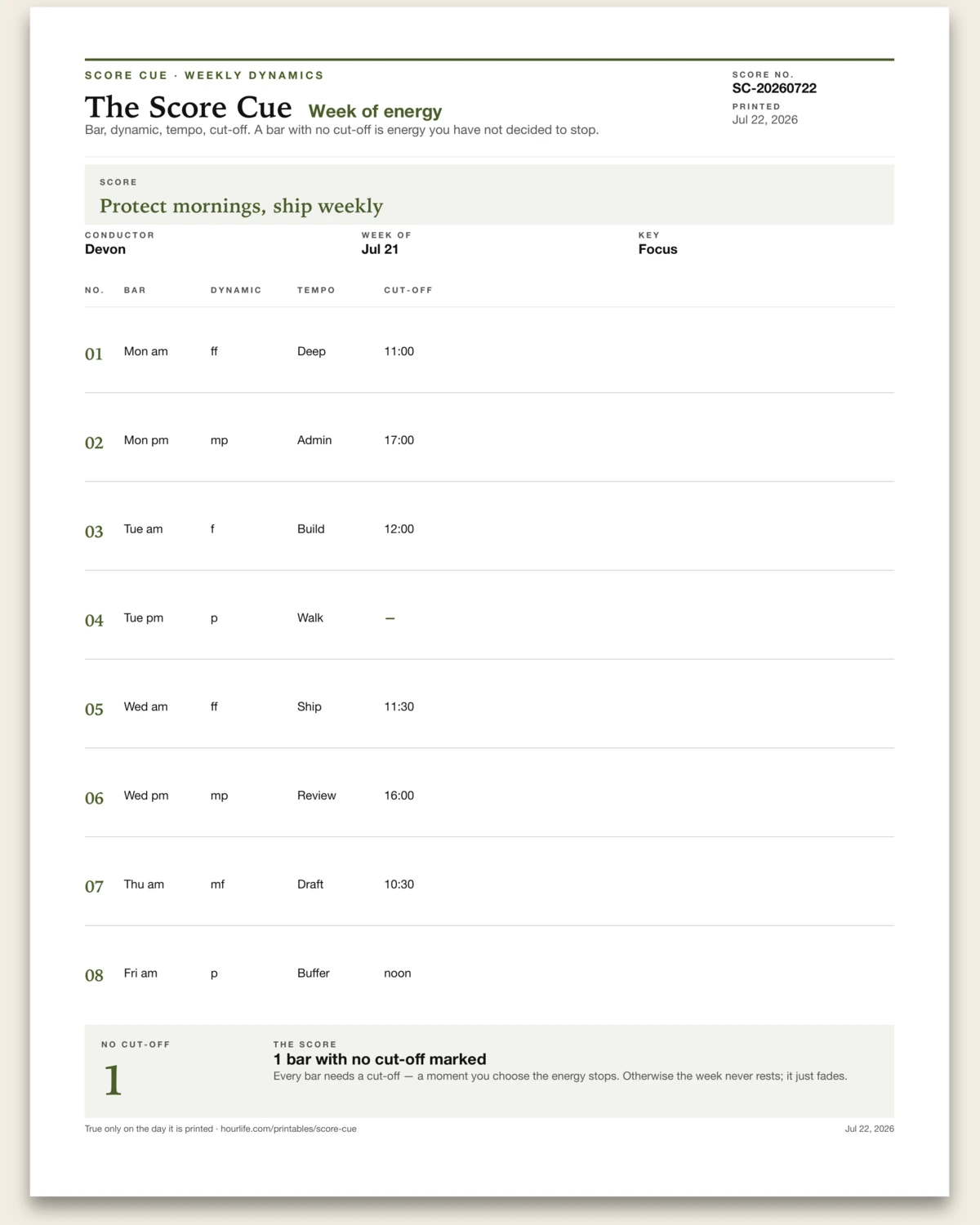Select the 'Mon am' bar row
Screen dimensions: 980x1225
[x=489, y=351]
